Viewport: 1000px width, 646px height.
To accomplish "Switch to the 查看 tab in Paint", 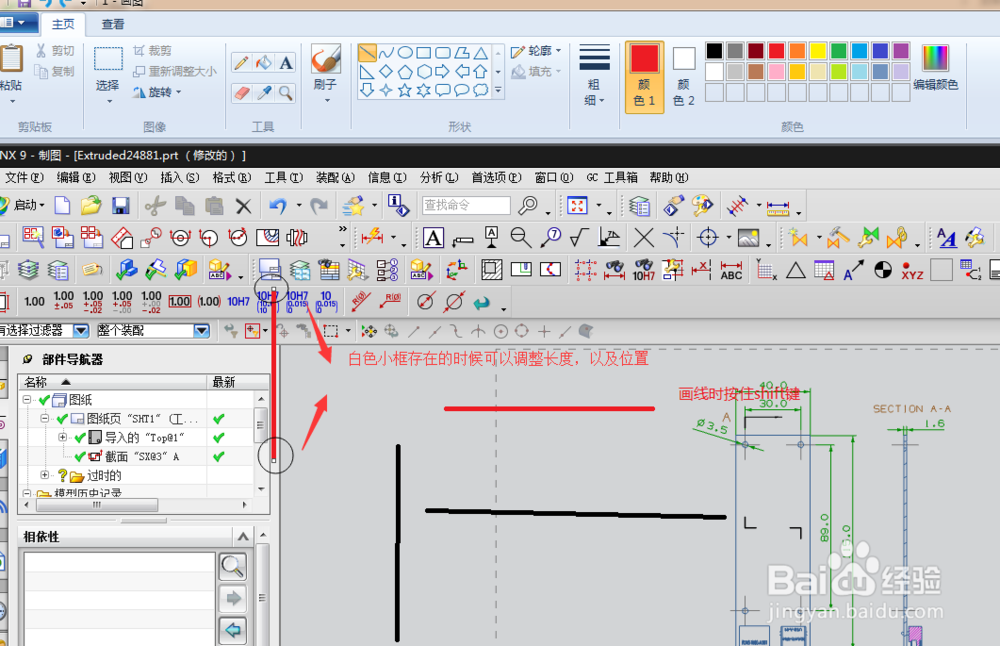I will click(x=113, y=24).
